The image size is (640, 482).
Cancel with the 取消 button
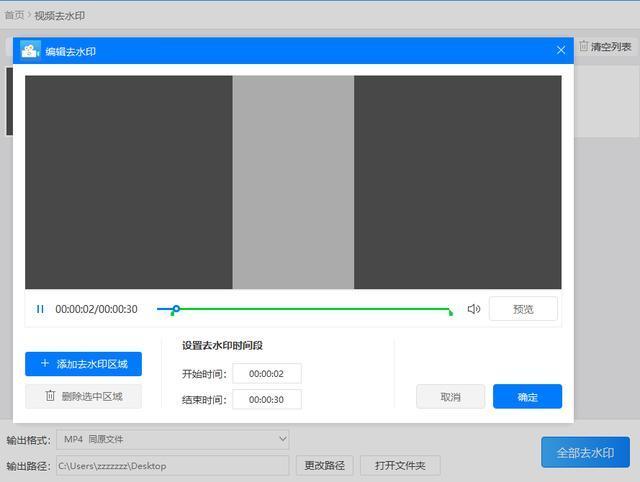coord(451,396)
